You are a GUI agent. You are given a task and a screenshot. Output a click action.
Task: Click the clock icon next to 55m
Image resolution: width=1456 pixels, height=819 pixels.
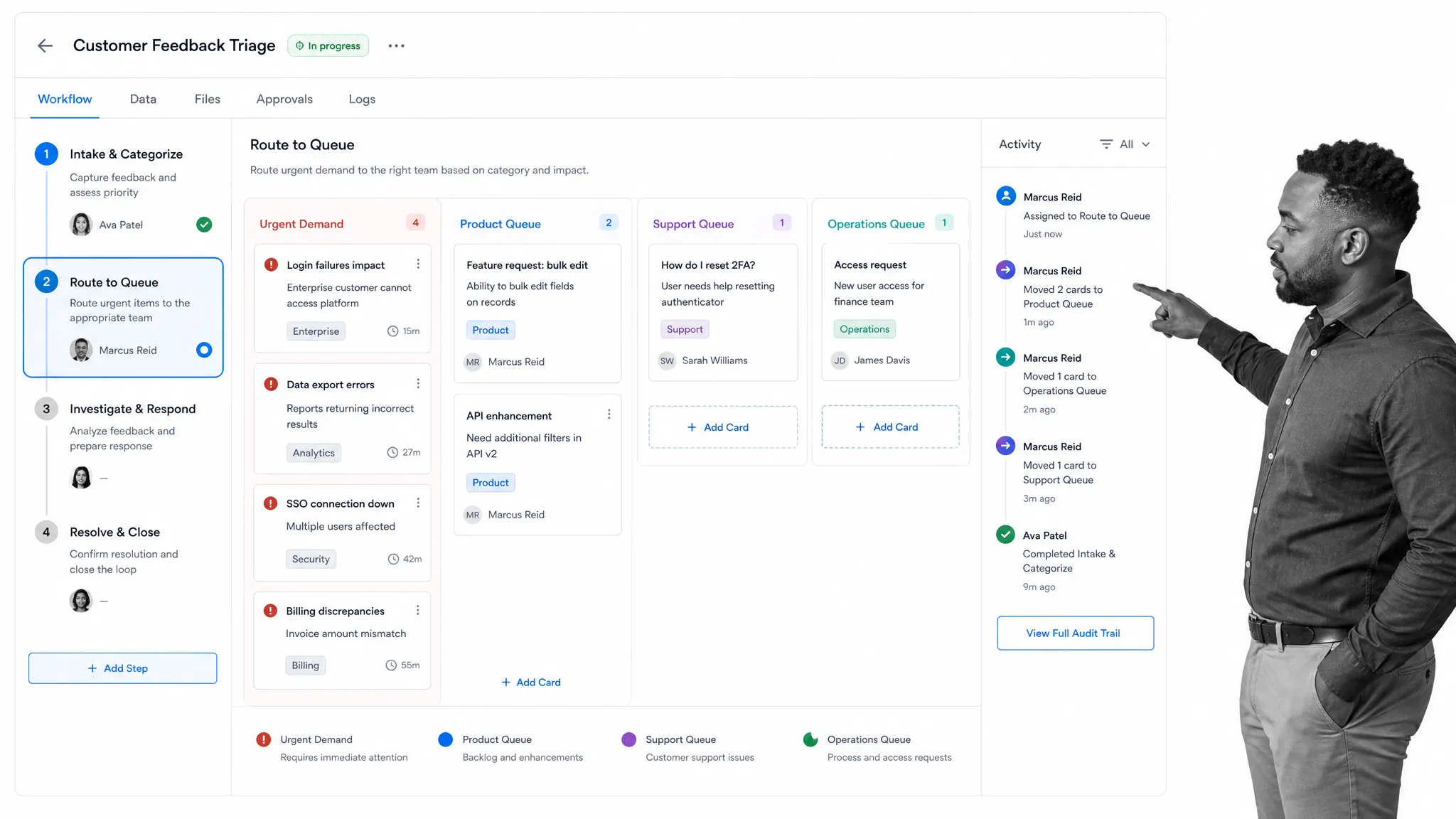tap(391, 665)
